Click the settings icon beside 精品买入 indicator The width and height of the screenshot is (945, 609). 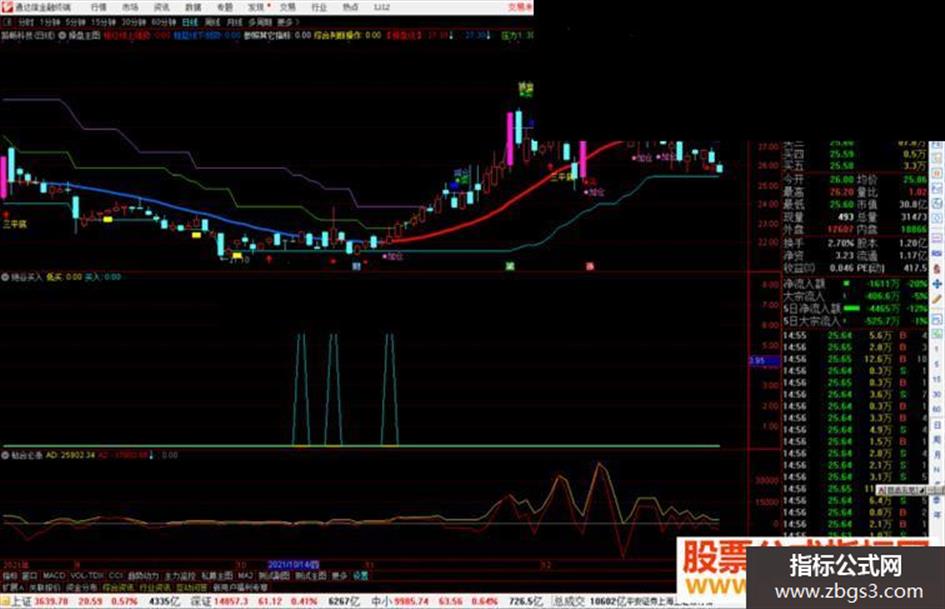click(x=6, y=277)
